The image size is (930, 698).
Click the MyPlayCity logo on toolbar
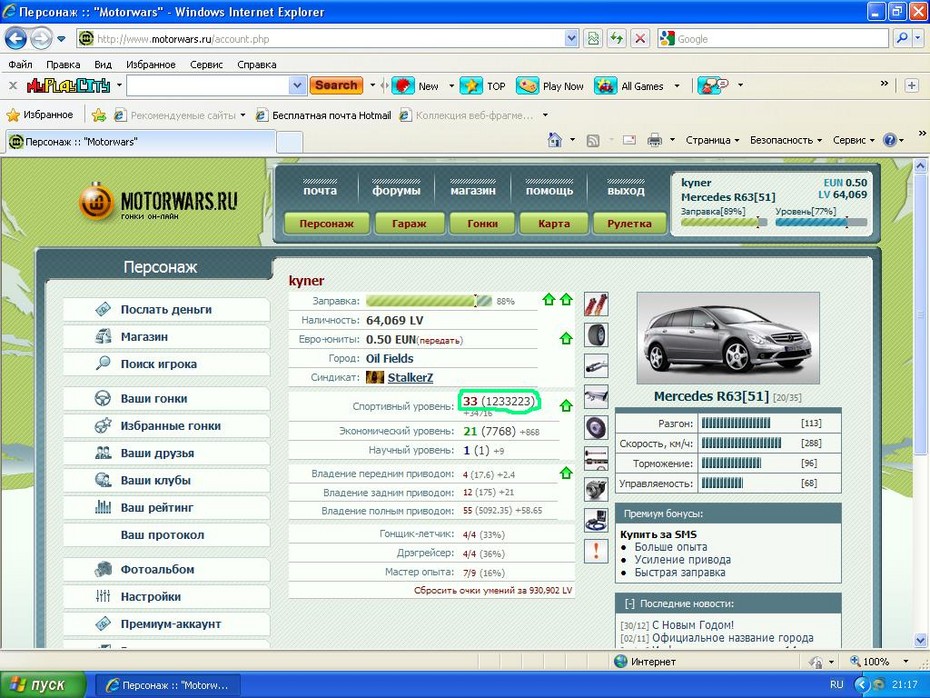pyautogui.click(x=68, y=85)
